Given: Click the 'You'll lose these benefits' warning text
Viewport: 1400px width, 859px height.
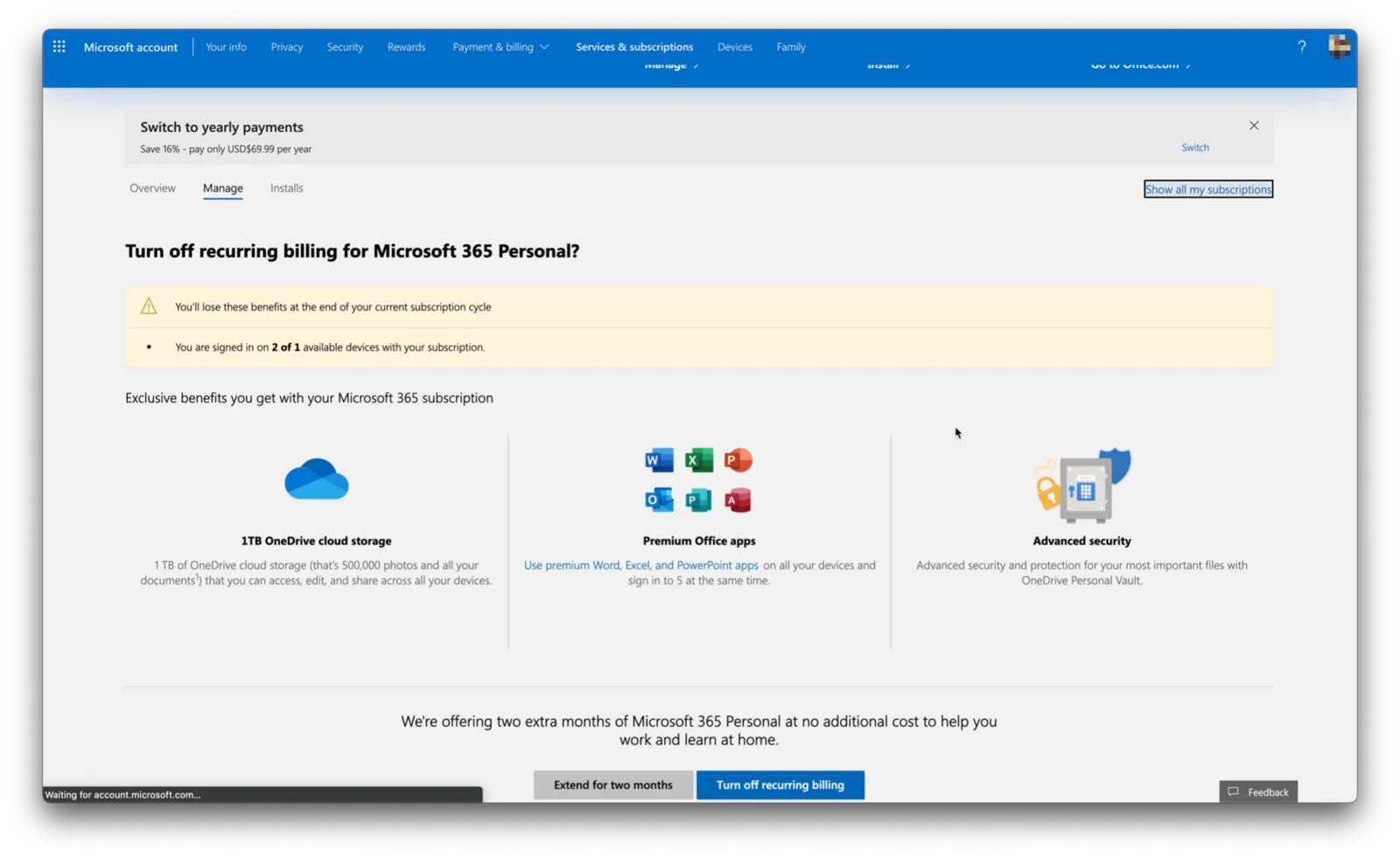Looking at the screenshot, I should point(333,307).
